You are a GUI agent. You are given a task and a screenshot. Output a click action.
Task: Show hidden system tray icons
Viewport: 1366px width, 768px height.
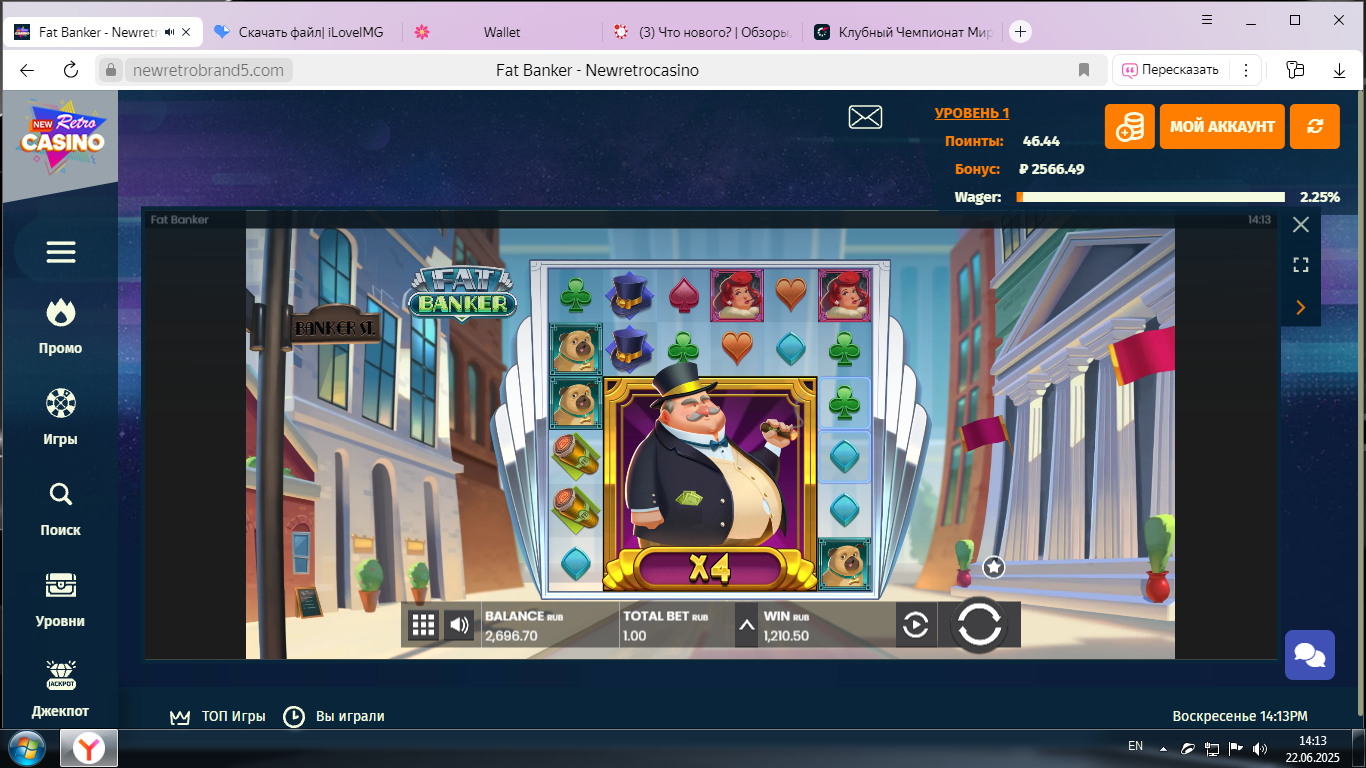1163,748
